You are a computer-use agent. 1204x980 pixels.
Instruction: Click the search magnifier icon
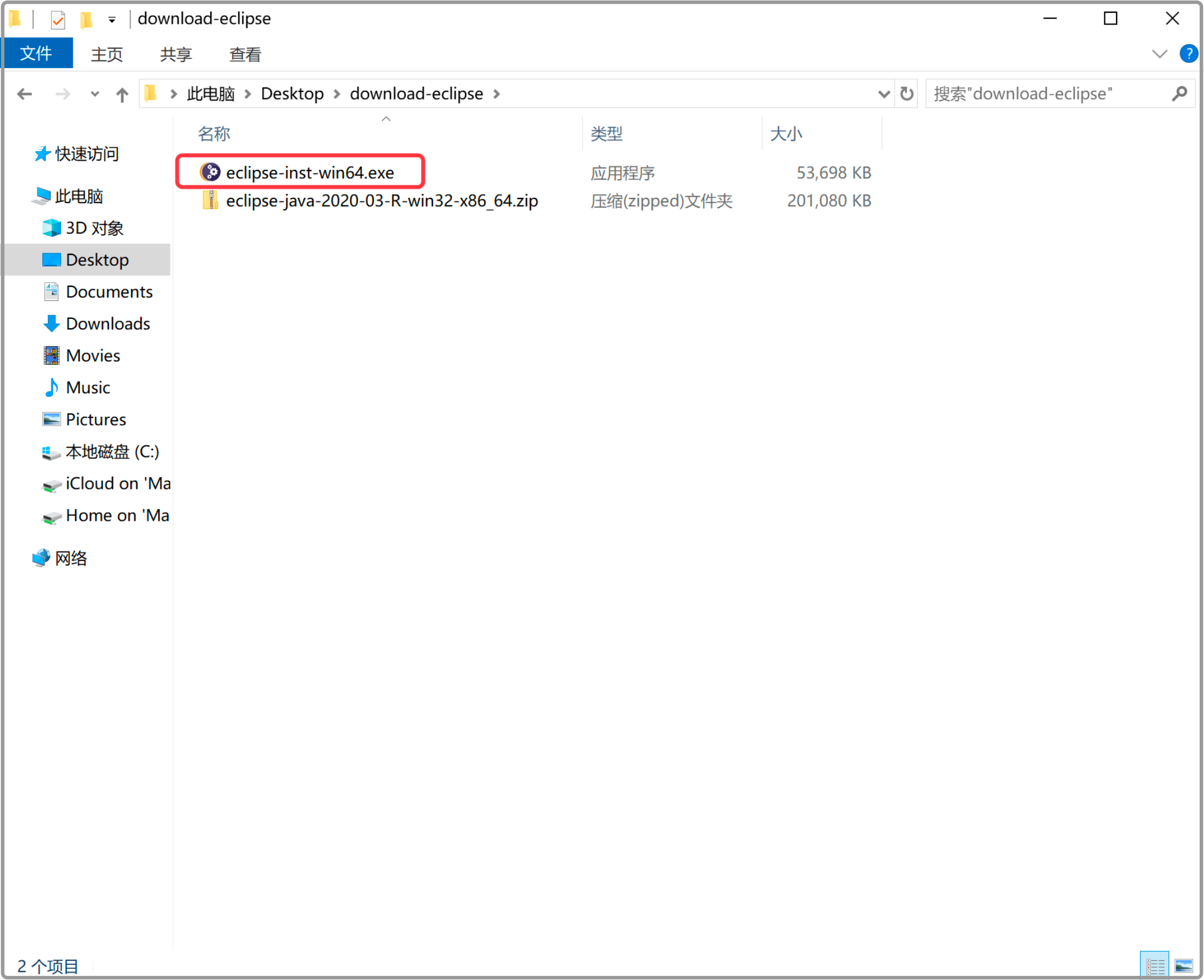point(1179,94)
